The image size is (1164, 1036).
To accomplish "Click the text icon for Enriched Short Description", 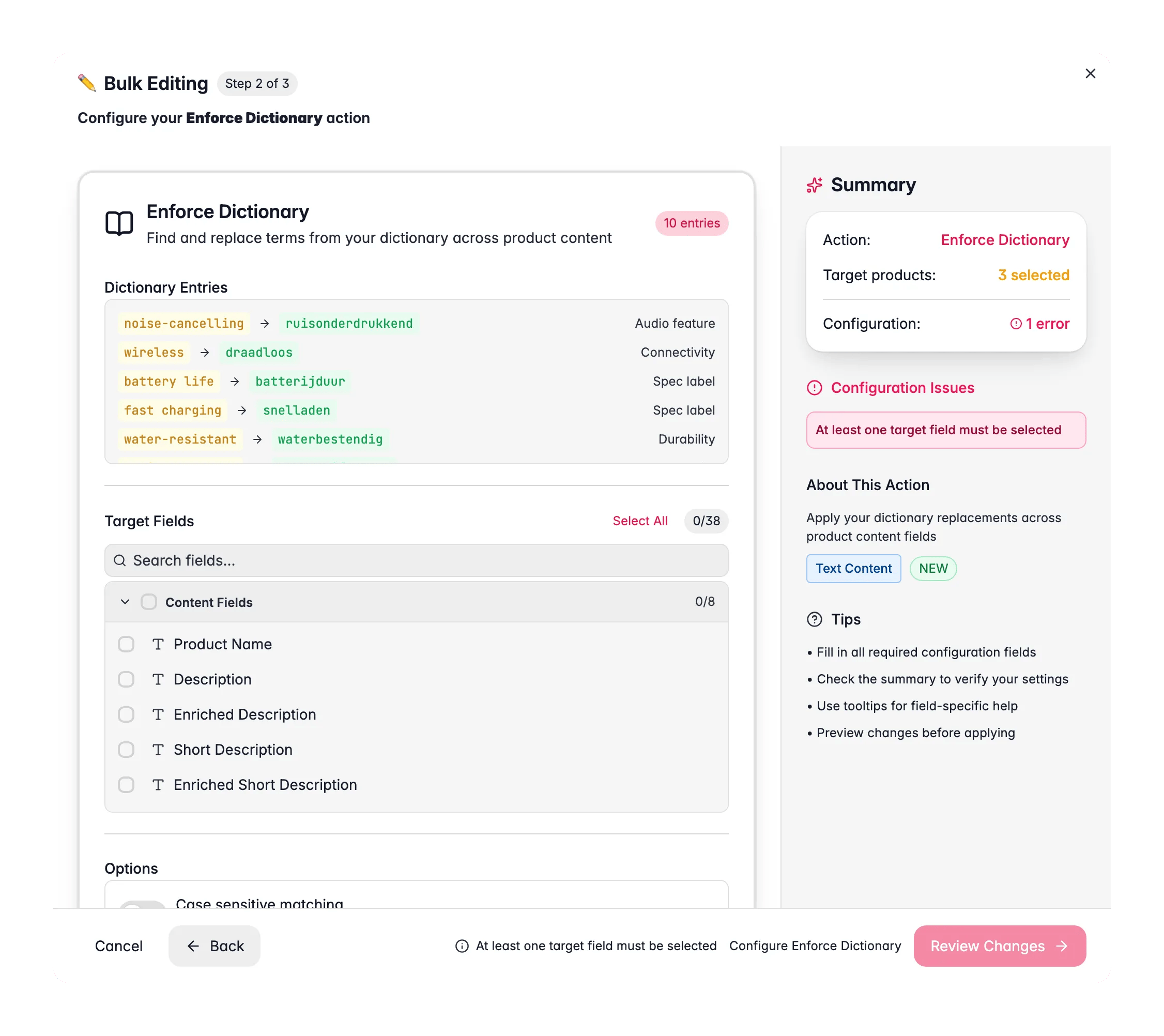I will (158, 785).
